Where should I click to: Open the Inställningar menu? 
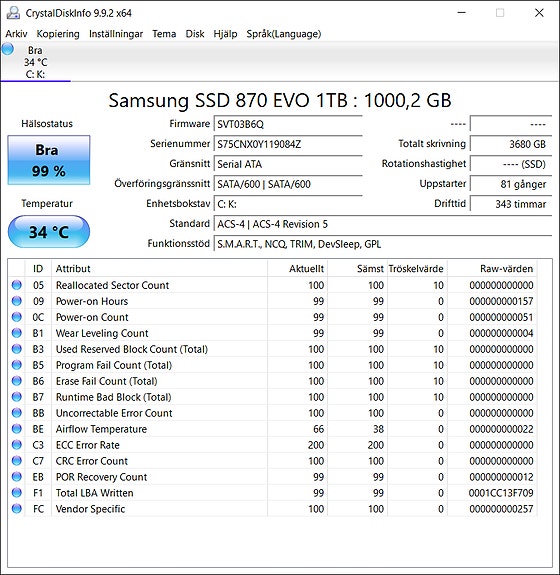point(116,34)
